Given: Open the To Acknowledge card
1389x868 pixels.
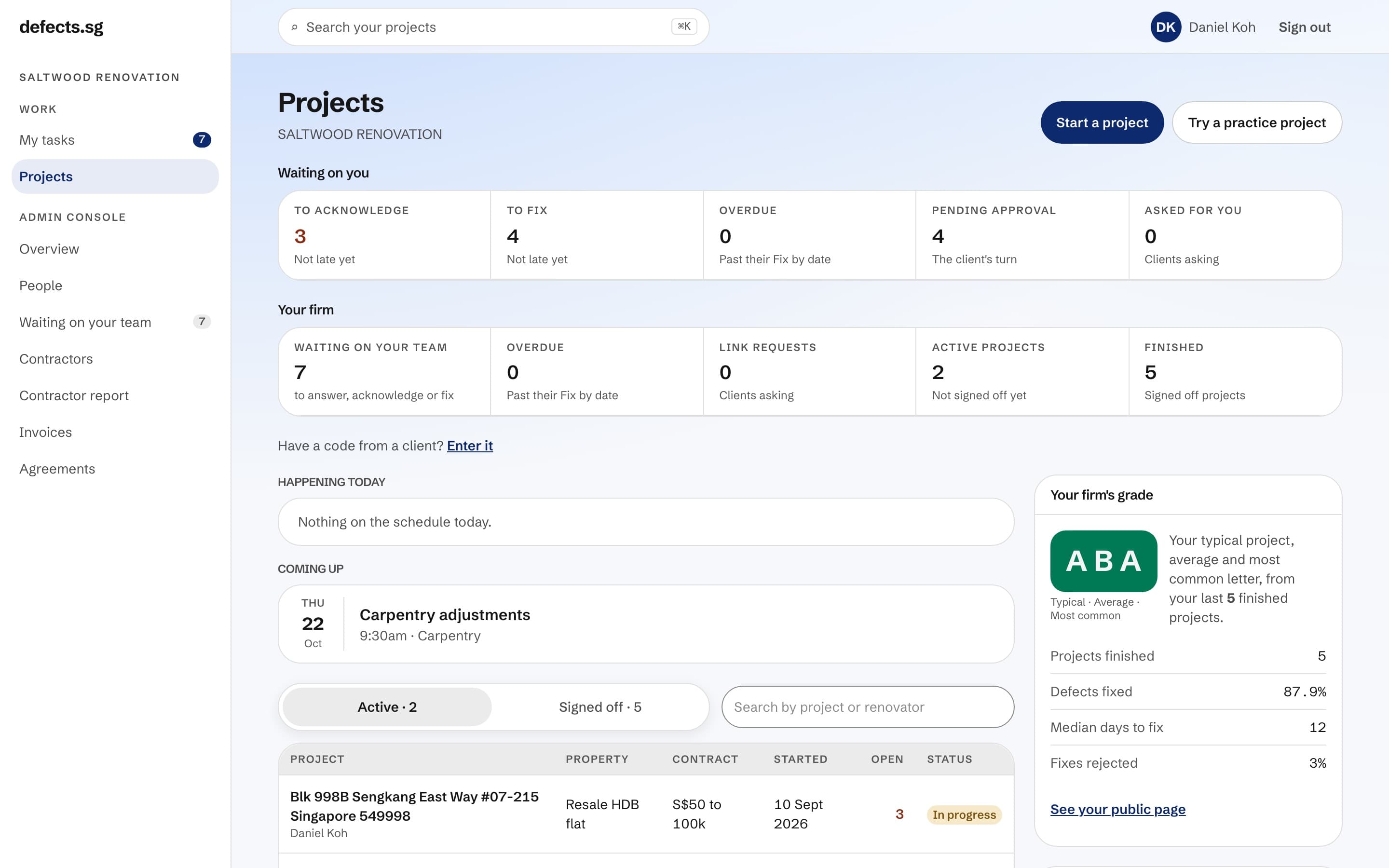Looking at the screenshot, I should (x=384, y=235).
